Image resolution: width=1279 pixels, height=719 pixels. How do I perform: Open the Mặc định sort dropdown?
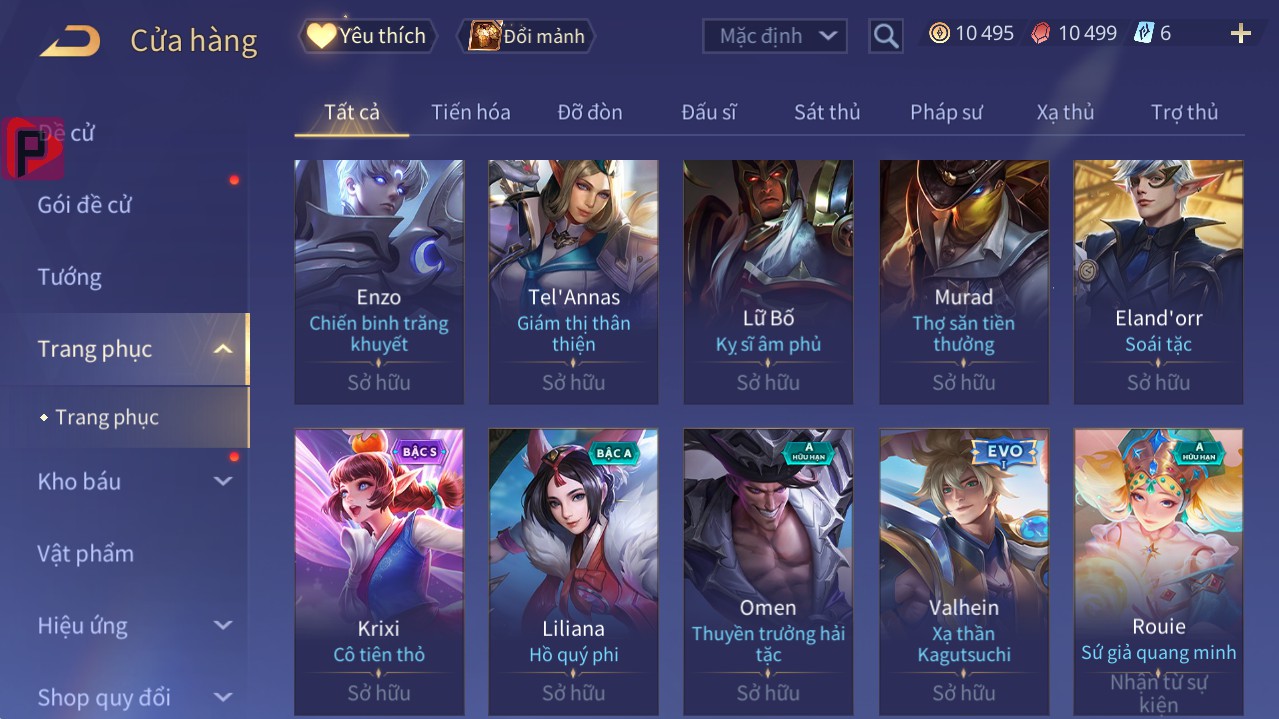[x=775, y=36]
